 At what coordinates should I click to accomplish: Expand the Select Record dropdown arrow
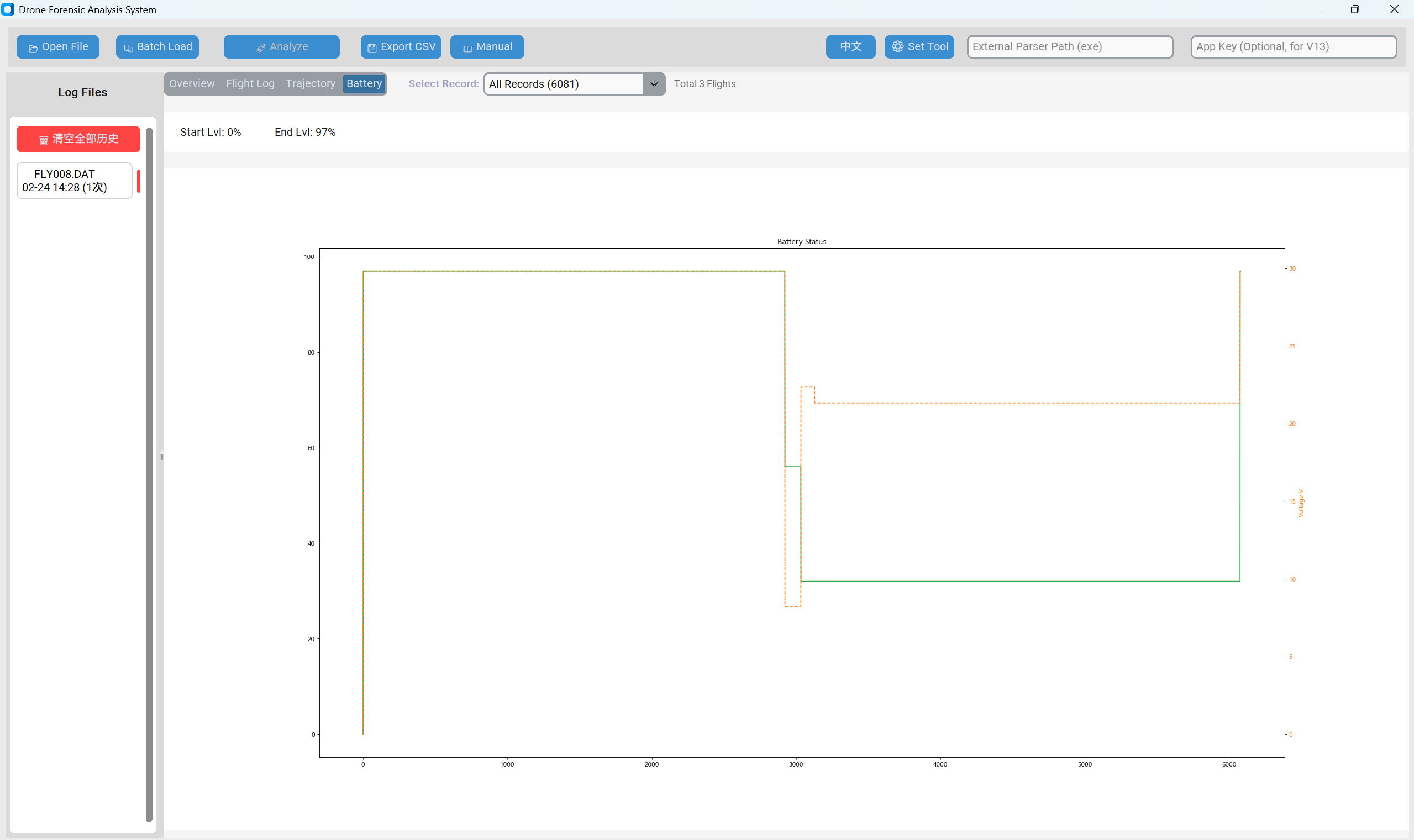coord(654,84)
